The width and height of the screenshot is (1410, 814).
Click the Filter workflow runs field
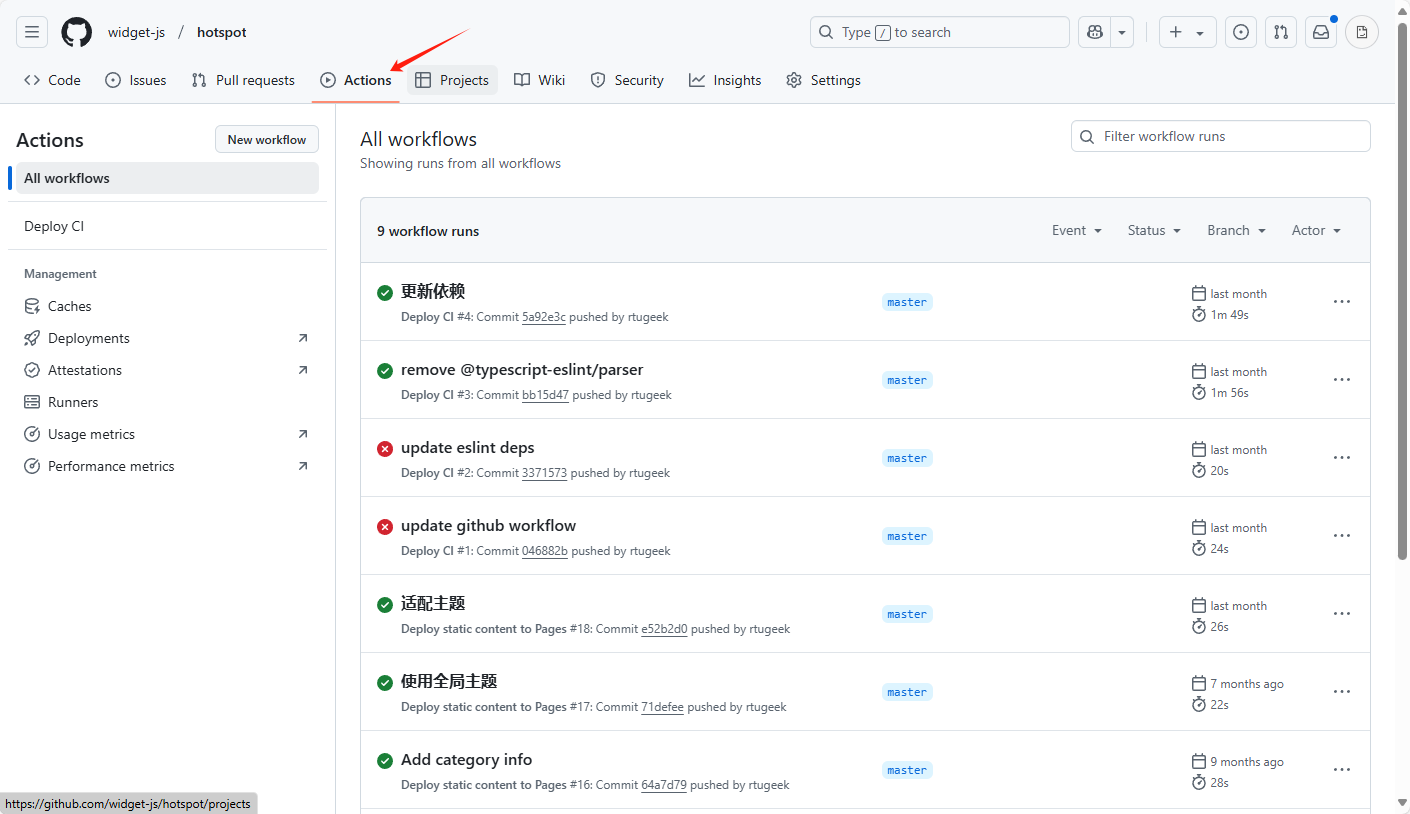point(1221,136)
